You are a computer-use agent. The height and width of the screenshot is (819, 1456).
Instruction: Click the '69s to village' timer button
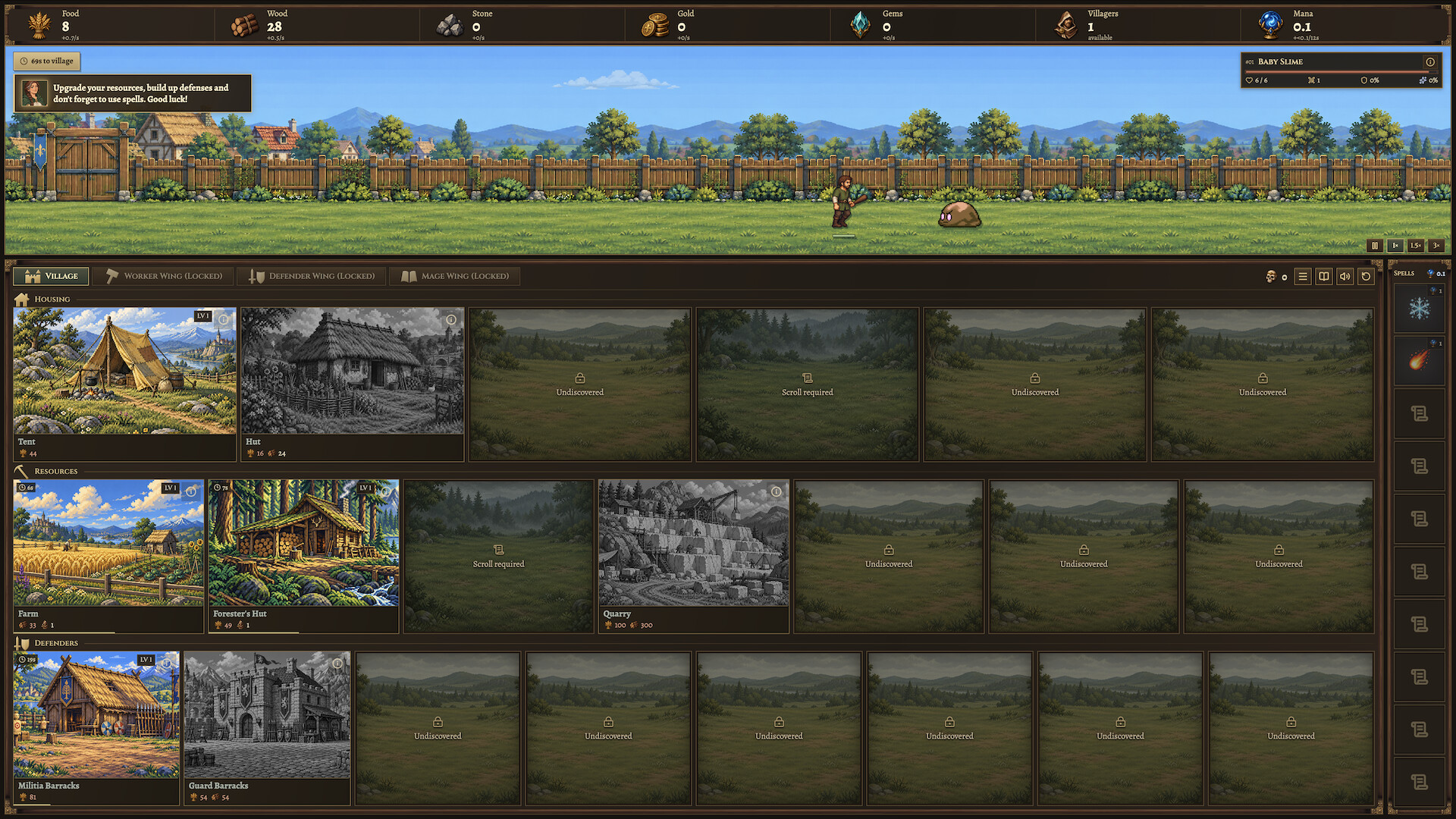pyautogui.click(x=47, y=61)
